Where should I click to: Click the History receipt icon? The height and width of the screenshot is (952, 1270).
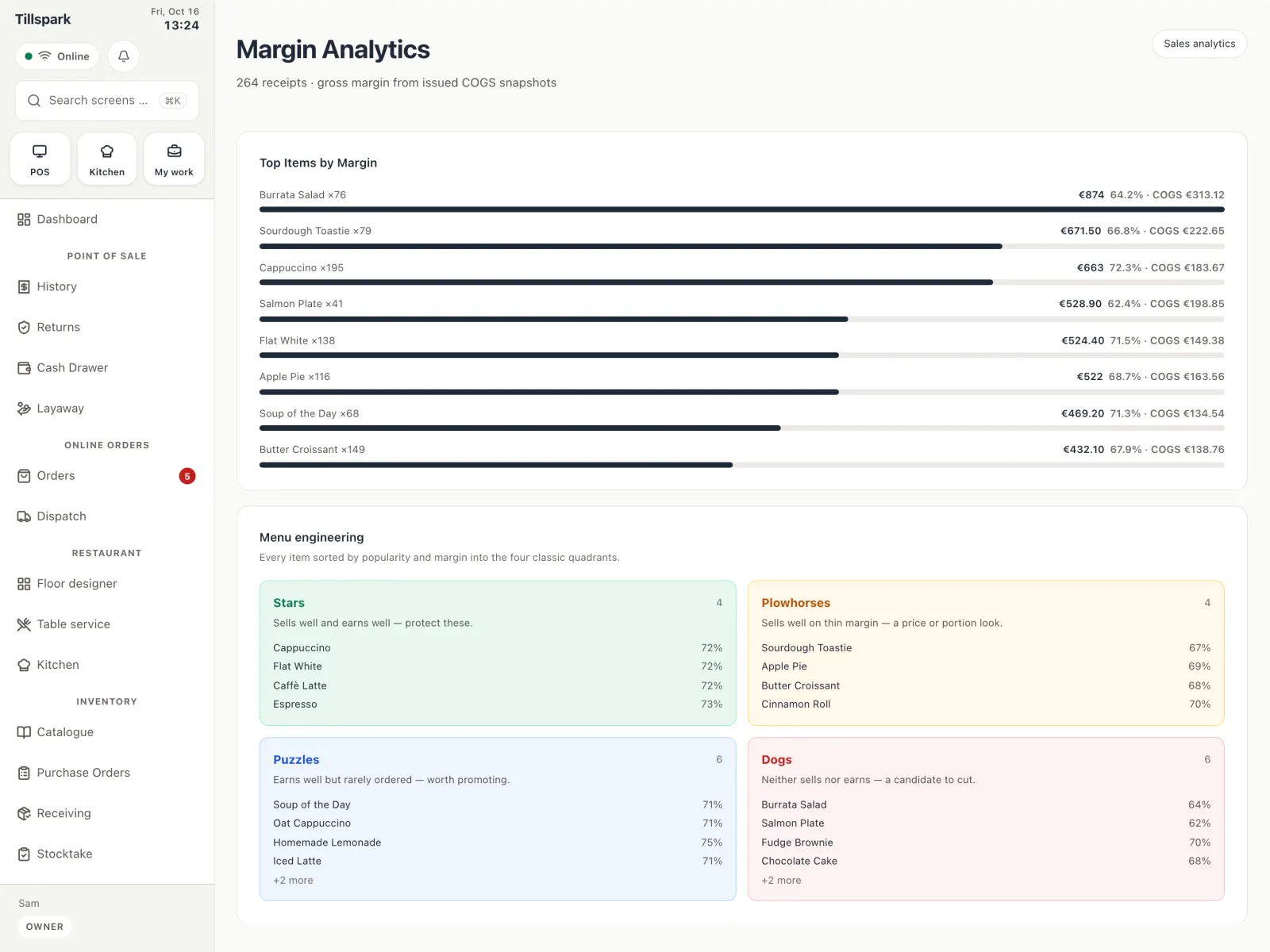pos(24,287)
